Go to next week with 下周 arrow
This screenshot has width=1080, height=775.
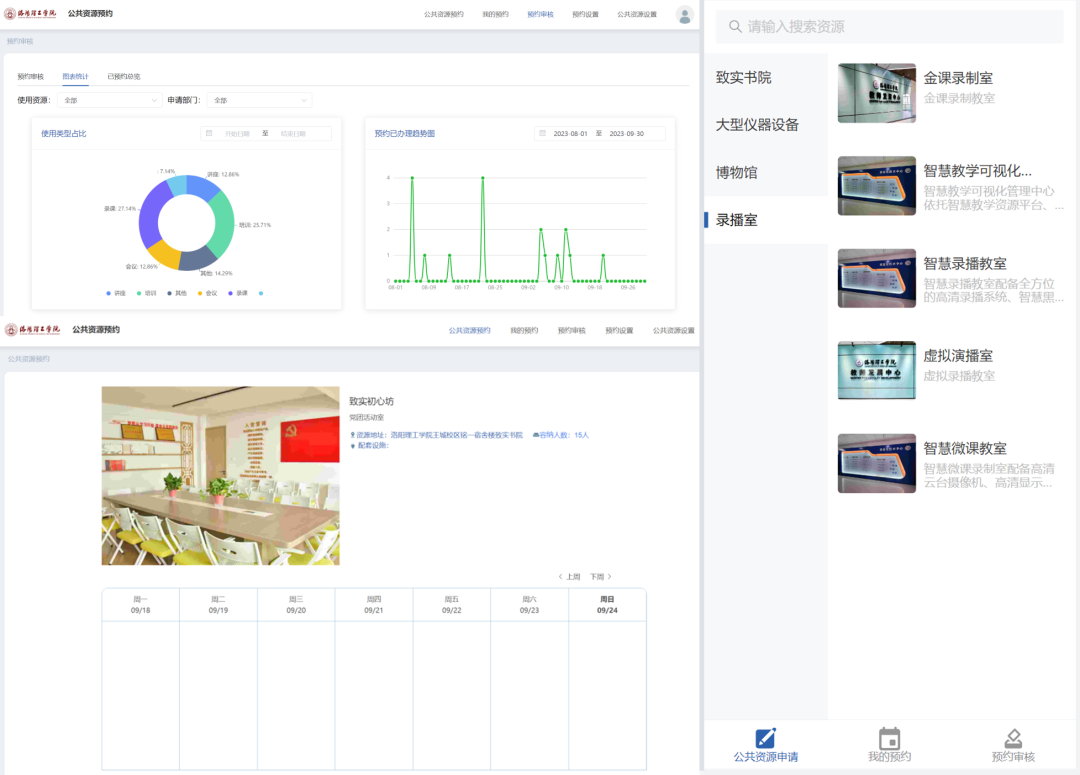(x=600, y=577)
